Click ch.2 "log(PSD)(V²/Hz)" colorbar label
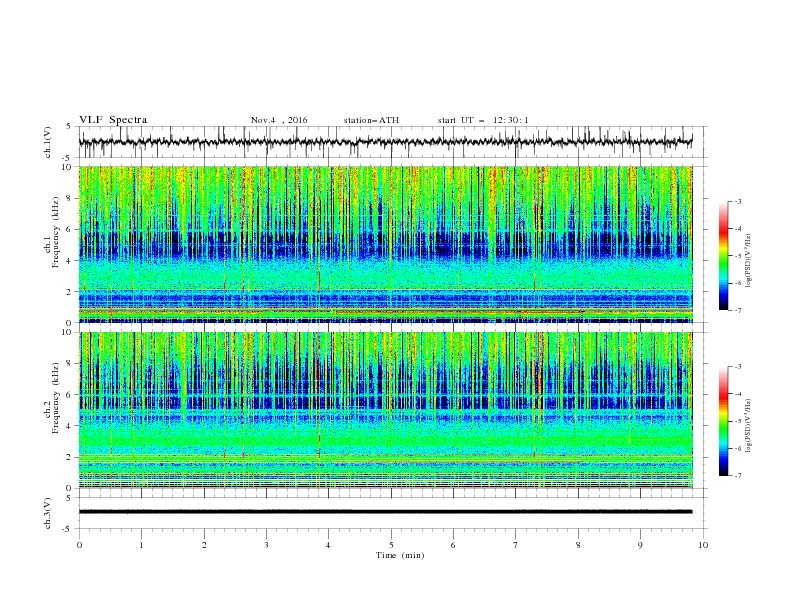 click(x=749, y=426)
